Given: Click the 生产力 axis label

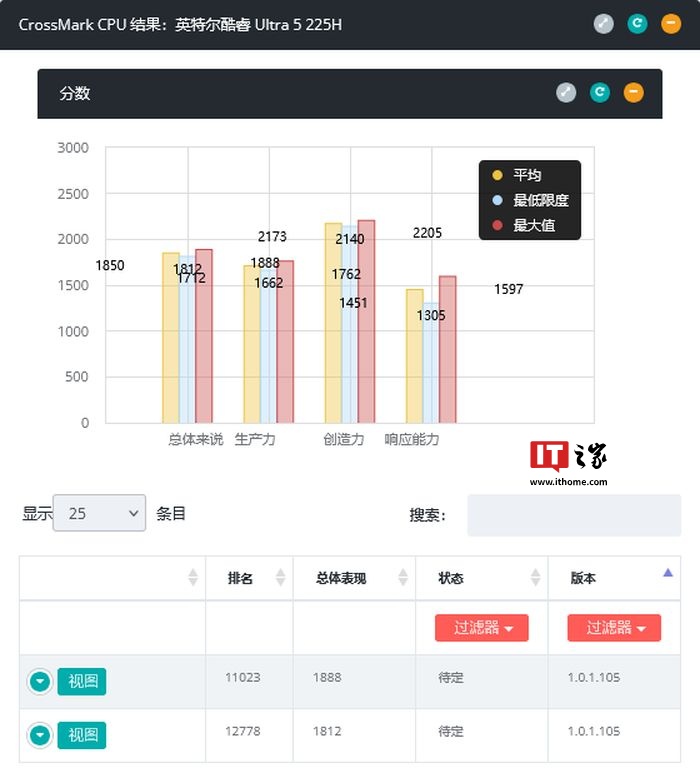Looking at the screenshot, I should tap(255, 439).
